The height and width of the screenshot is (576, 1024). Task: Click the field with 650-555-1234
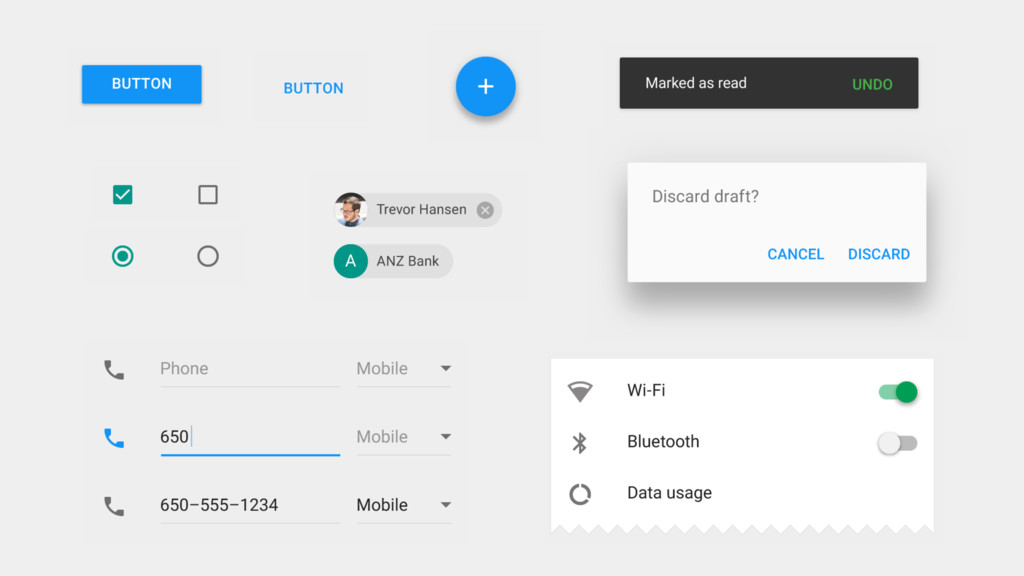pos(250,506)
